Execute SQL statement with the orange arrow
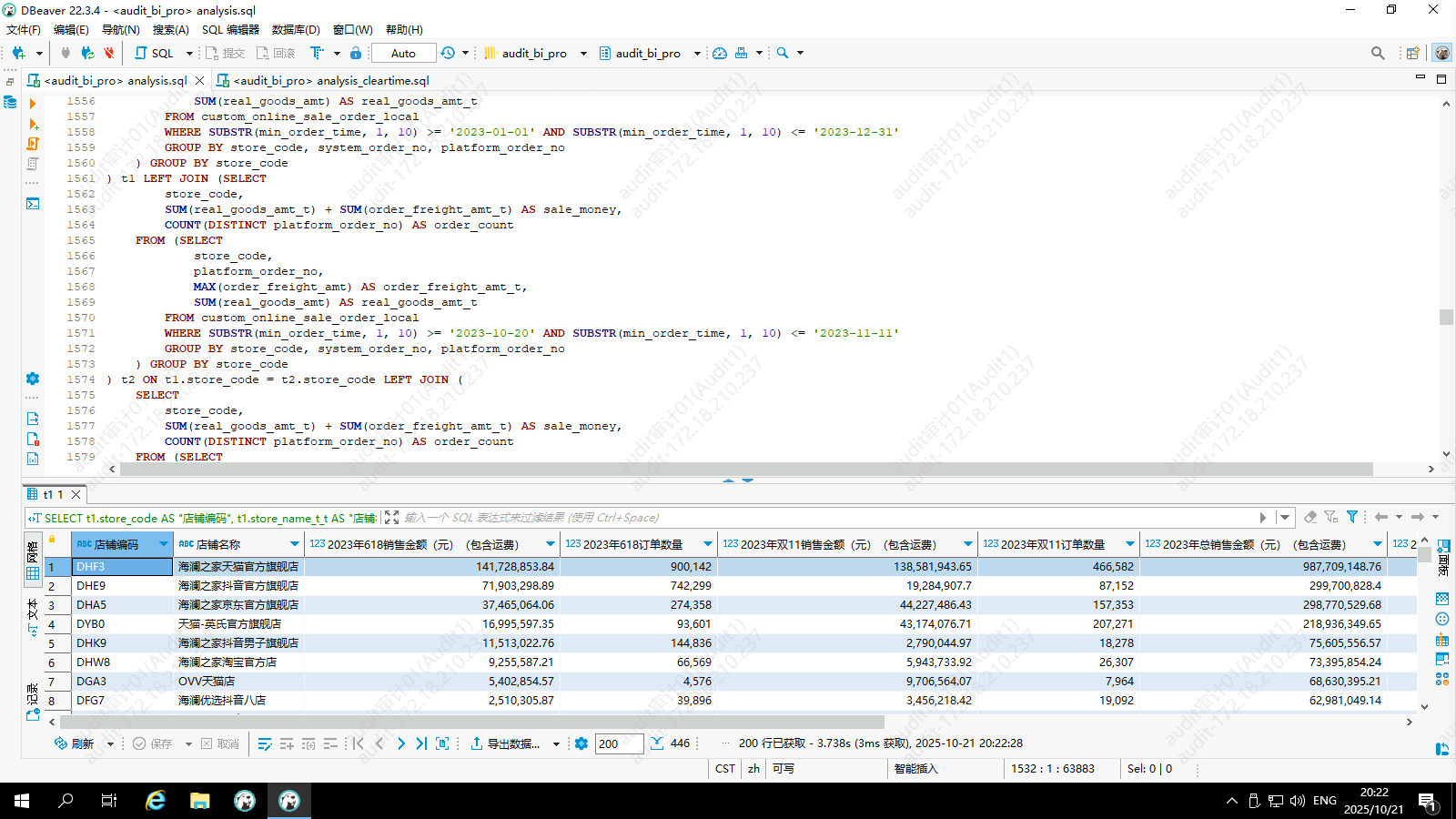1456x819 pixels. coord(33,104)
